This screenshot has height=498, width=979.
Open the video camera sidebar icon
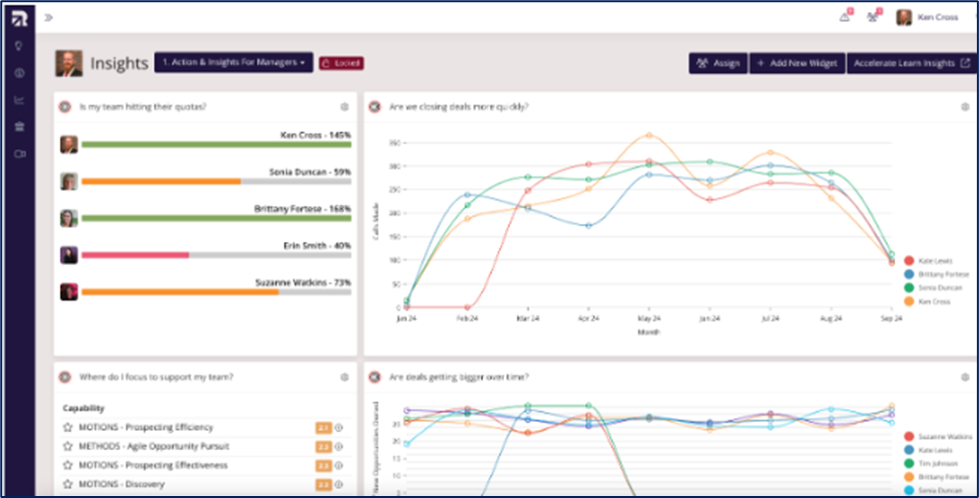[19, 154]
